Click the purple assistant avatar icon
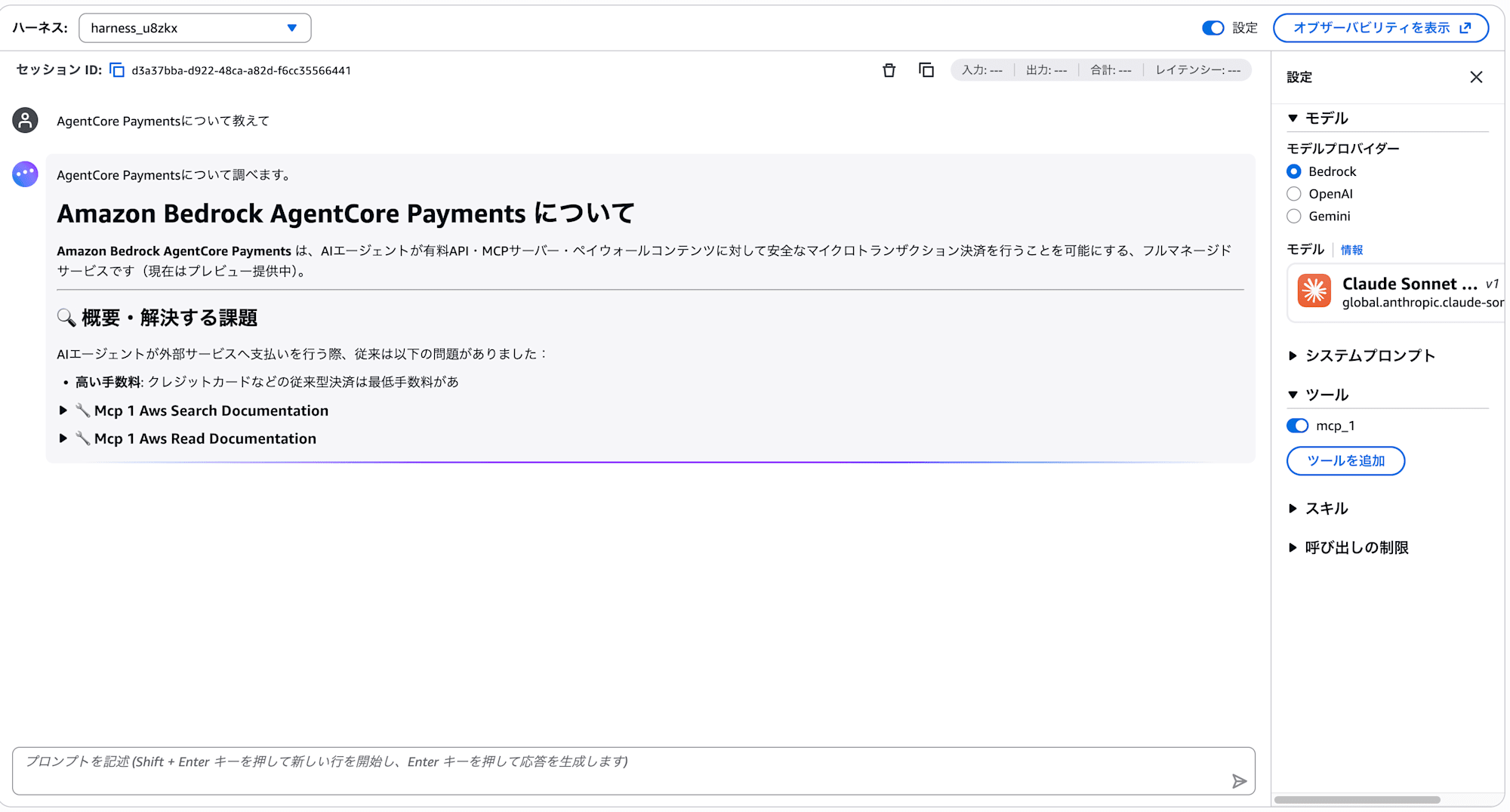 coord(25,174)
